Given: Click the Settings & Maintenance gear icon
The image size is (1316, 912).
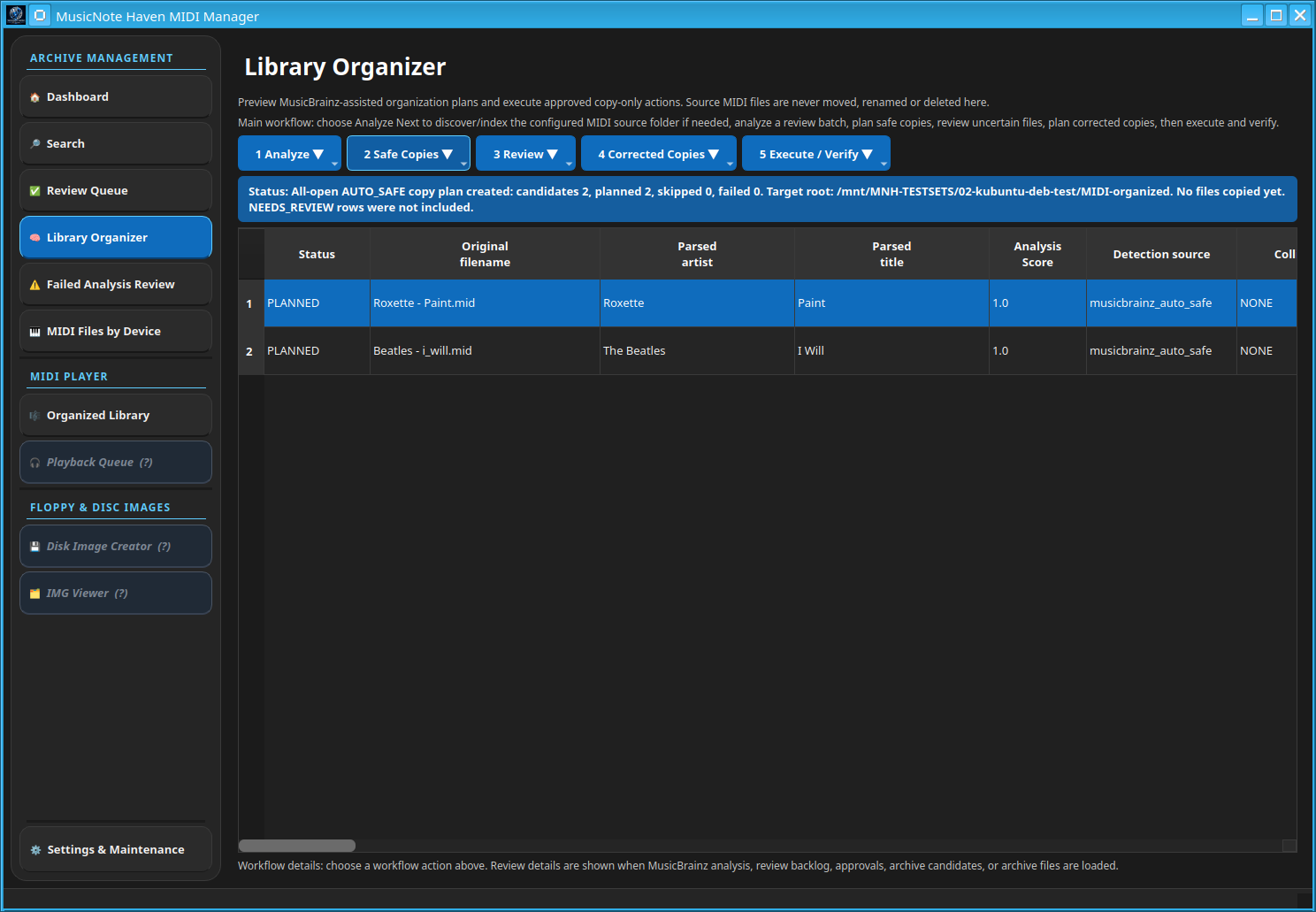Looking at the screenshot, I should pyautogui.click(x=35, y=850).
